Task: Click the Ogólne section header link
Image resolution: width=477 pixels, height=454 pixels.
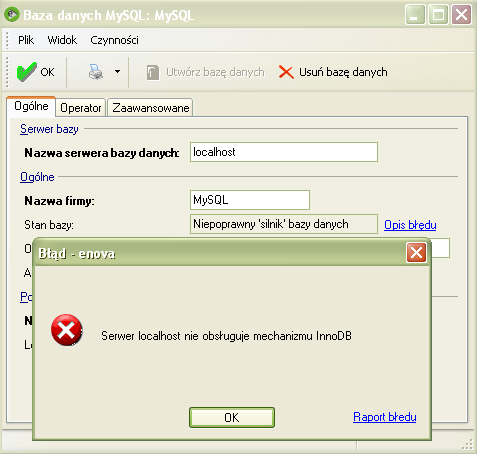Action: pos(37,177)
